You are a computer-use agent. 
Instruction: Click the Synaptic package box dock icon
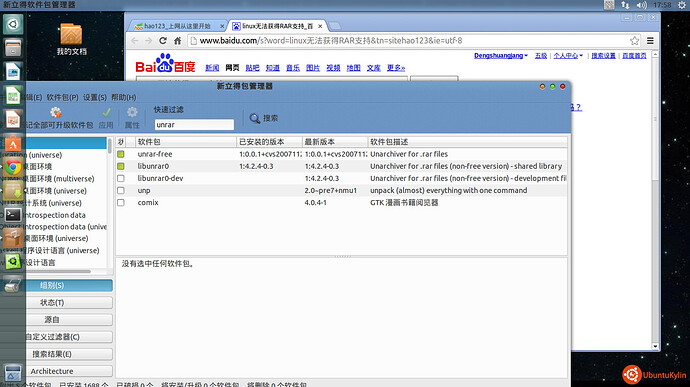point(13,238)
